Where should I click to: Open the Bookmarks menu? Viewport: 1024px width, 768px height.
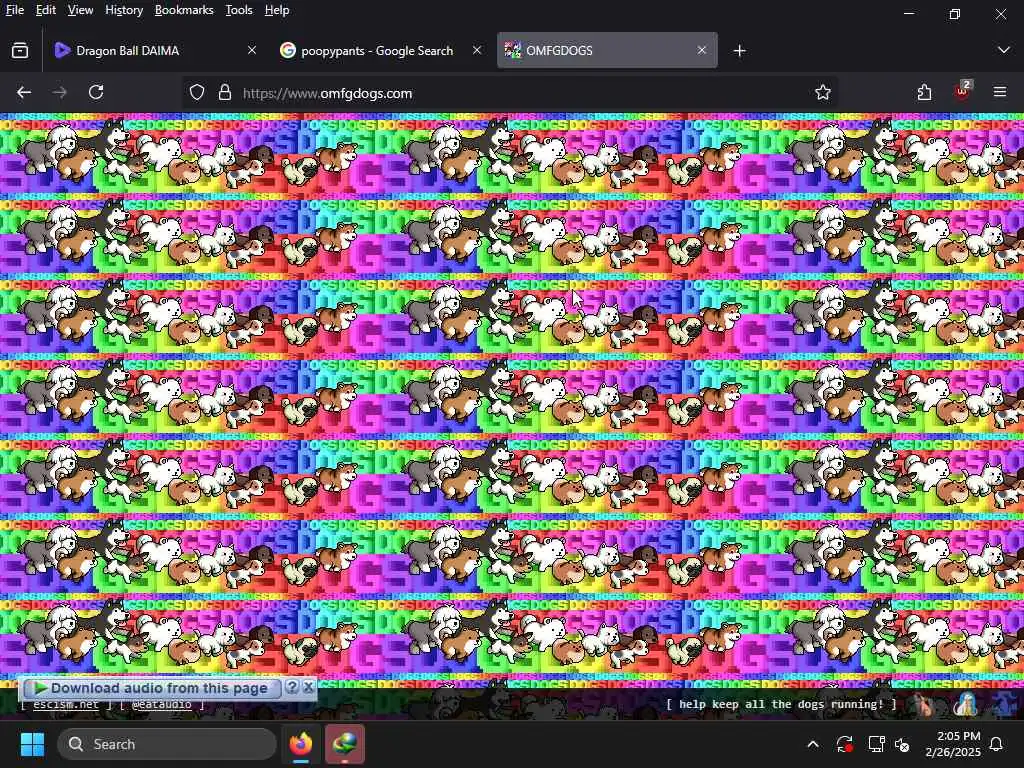tap(184, 10)
